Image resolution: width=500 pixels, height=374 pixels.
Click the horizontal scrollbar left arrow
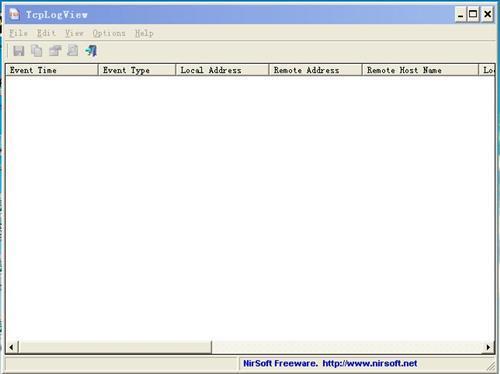tap(12, 347)
